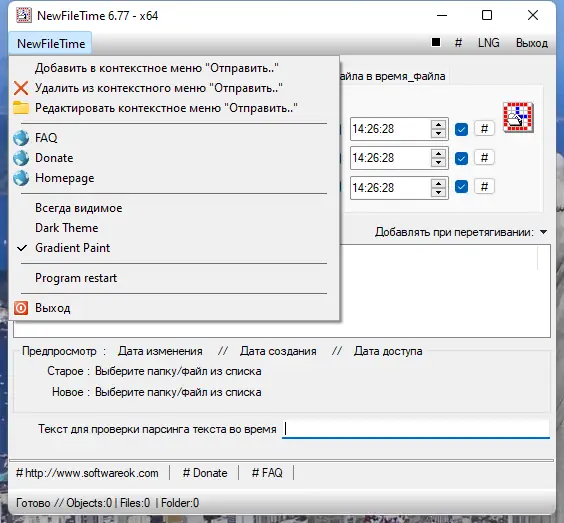564x523 pixels.
Task: Decrease the third time spinner down arrow
Action: pyautogui.click(x=438, y=192)
